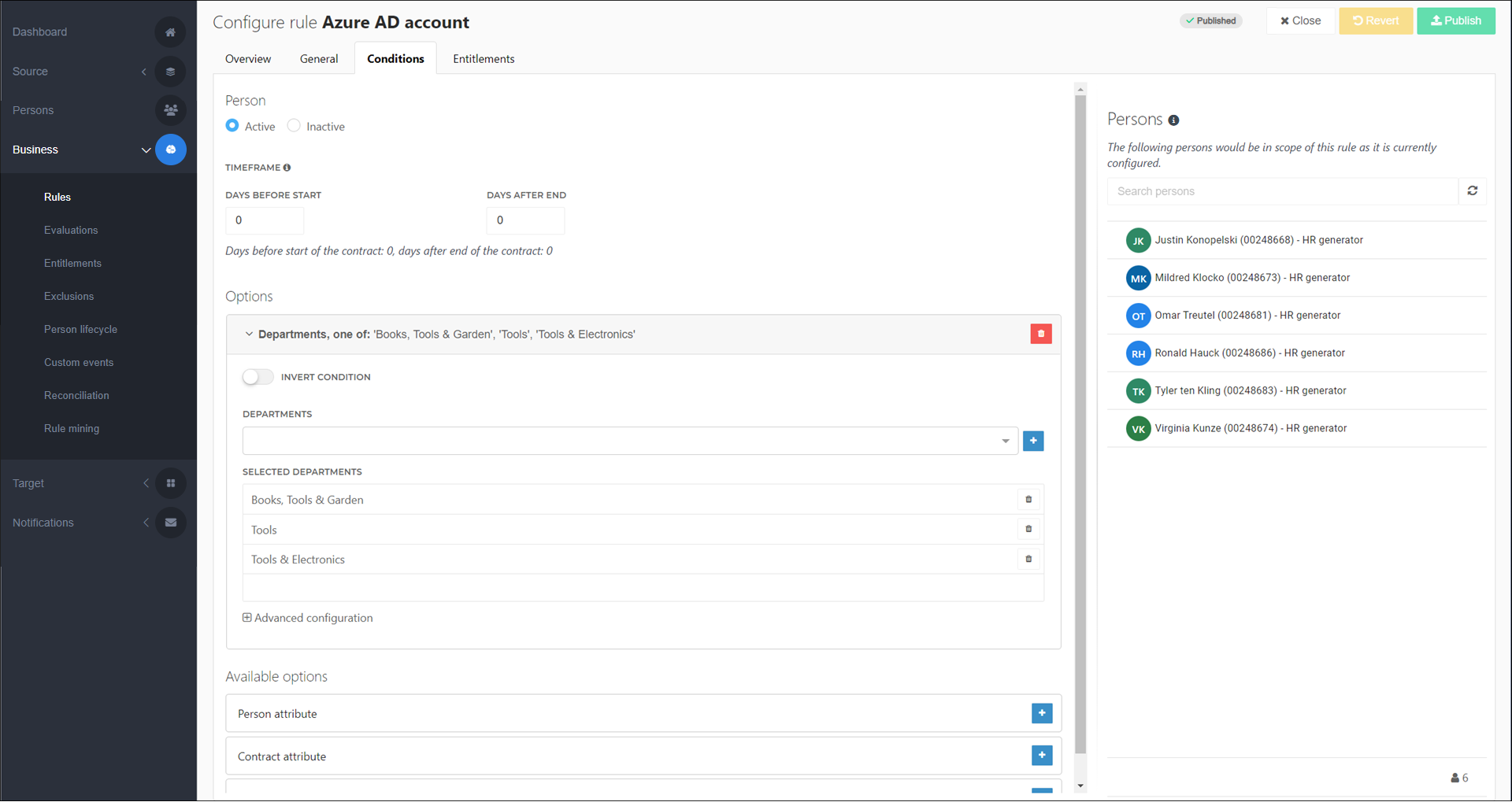The width and height of the screenshot is (1512, 802).
Task: Click the Source layers icon
Action: coord(170,72)
